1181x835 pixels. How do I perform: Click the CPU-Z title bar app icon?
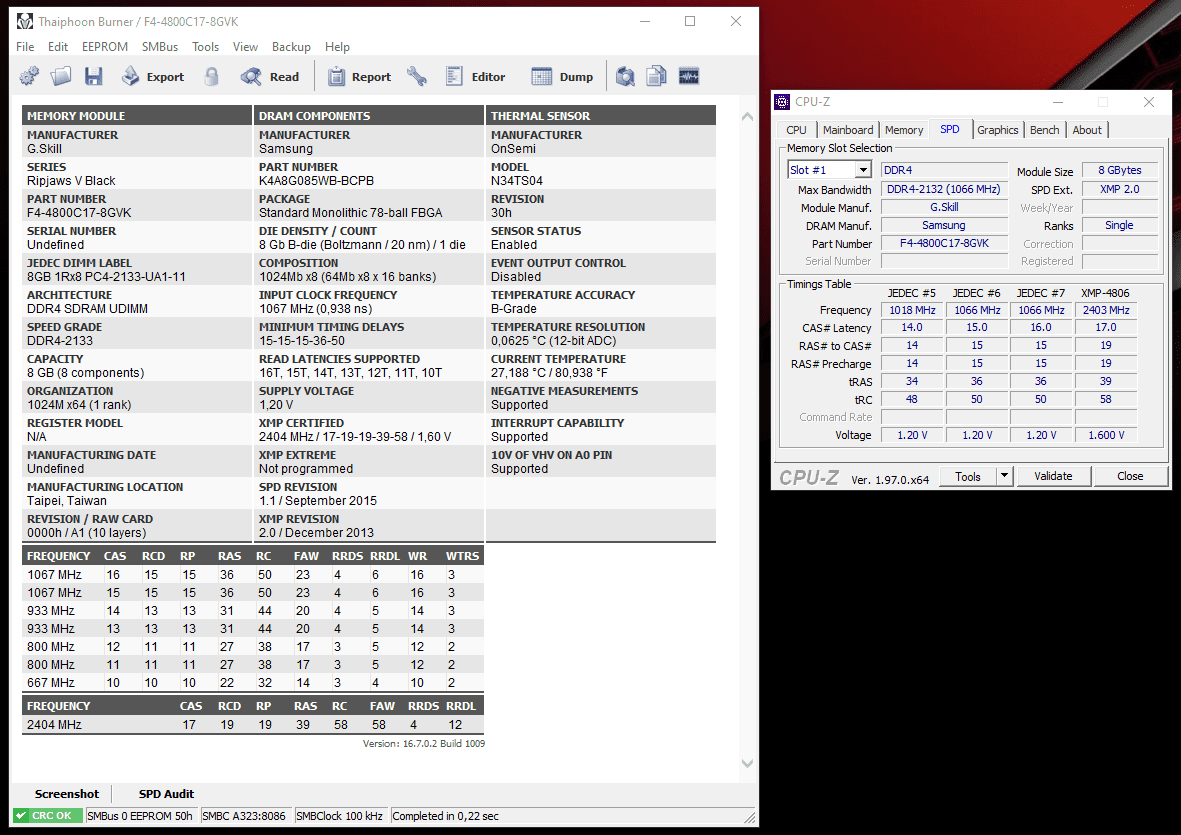pos(783,102)
